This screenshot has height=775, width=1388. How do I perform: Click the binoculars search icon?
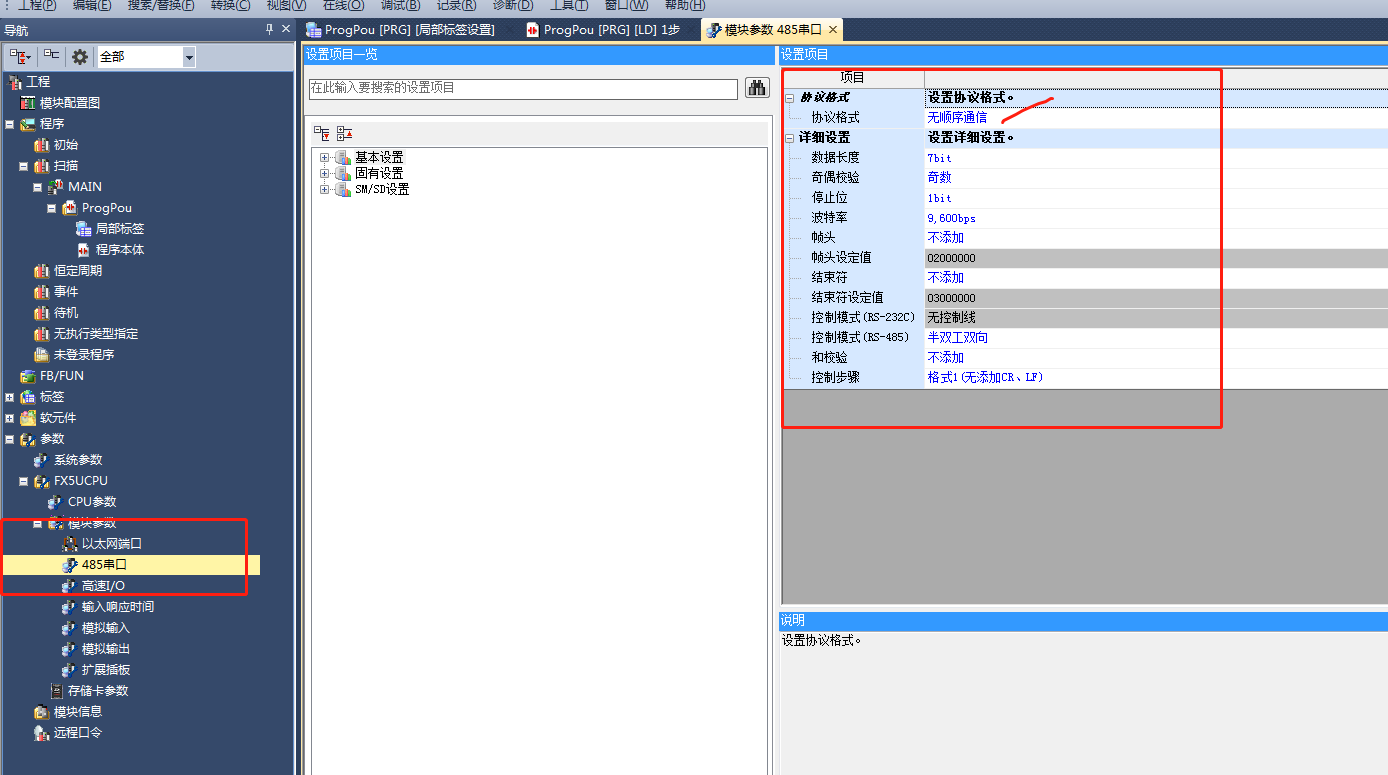point(757,88)
